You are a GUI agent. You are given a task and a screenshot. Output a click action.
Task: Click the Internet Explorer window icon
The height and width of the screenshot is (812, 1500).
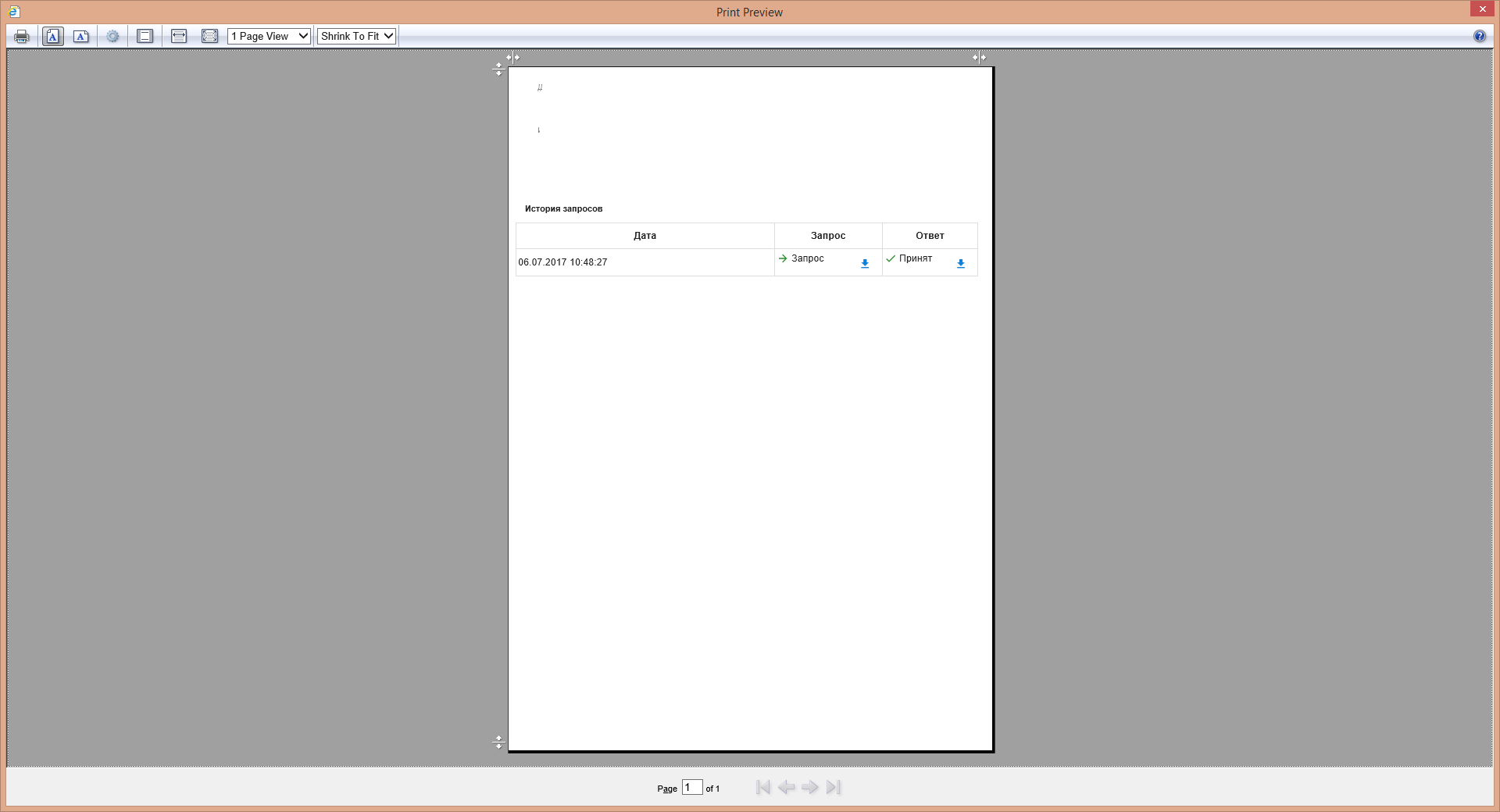[14, 12]
